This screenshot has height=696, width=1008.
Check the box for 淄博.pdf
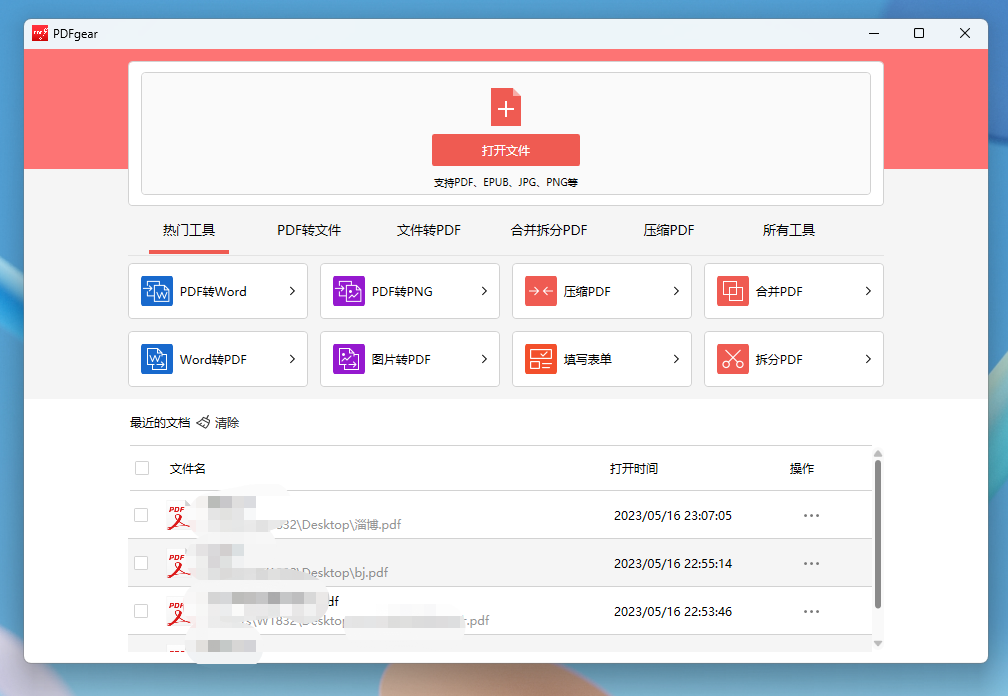click(x=142, y=515)
